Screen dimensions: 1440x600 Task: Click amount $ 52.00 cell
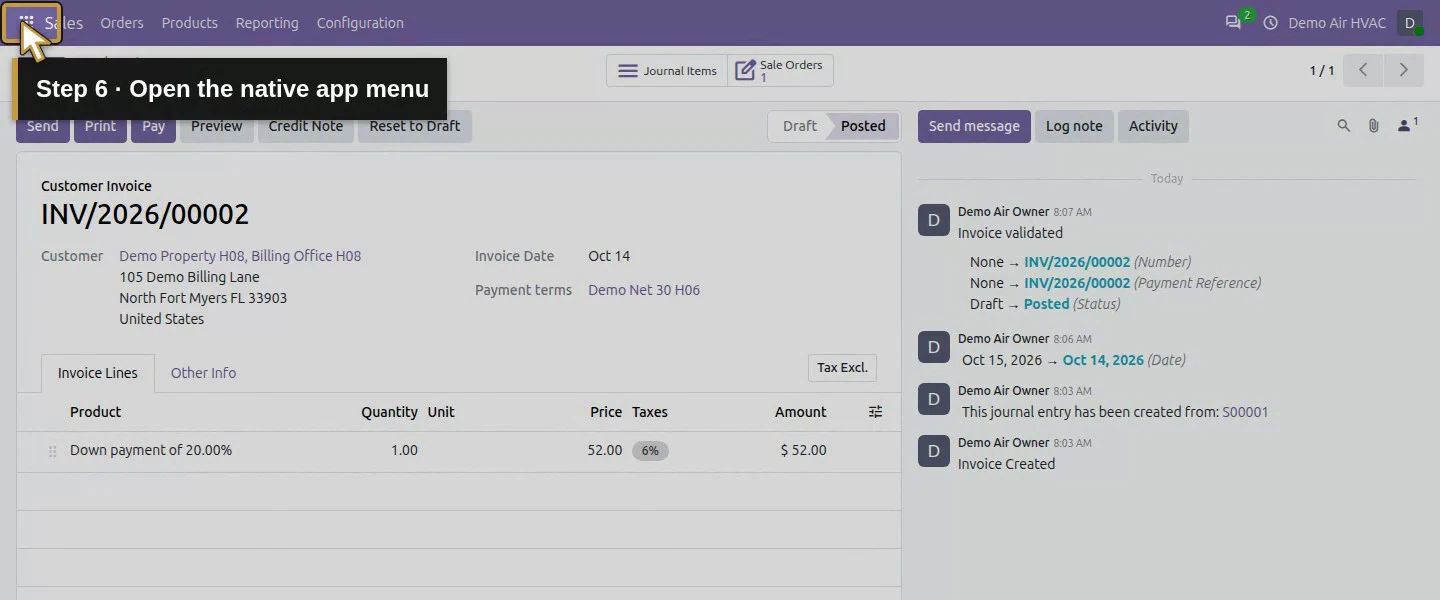tap(803, 451)
